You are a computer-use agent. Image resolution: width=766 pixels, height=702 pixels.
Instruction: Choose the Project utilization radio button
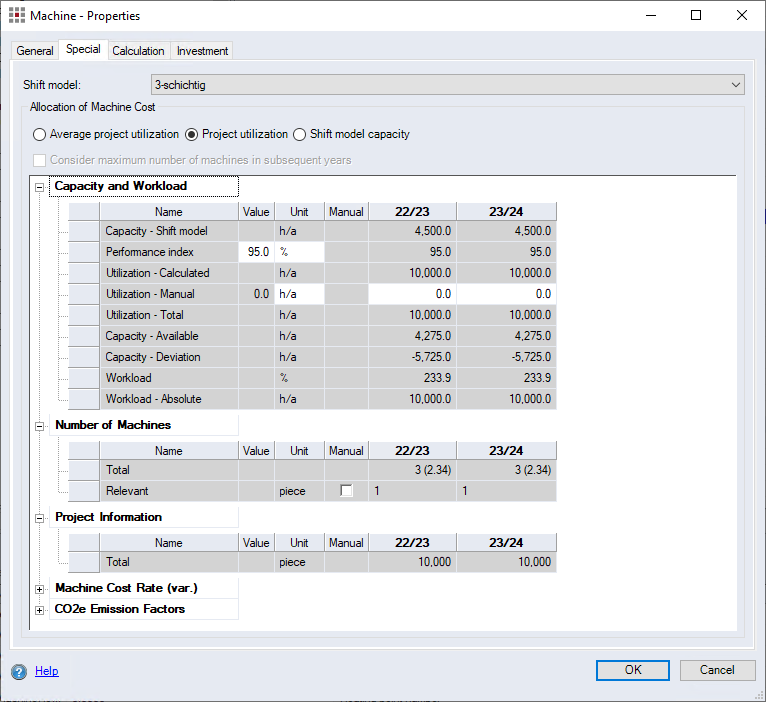click(x=192, y=134)
